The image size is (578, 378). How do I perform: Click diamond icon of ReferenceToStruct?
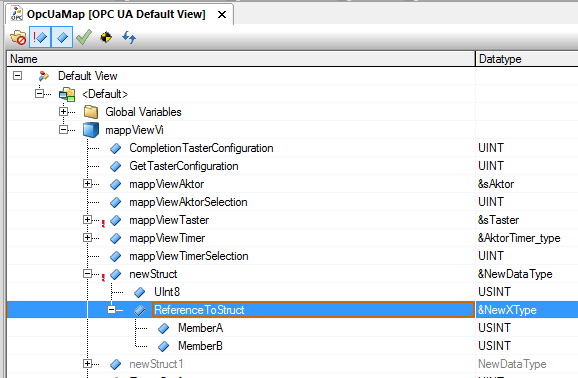click(139, 310)
